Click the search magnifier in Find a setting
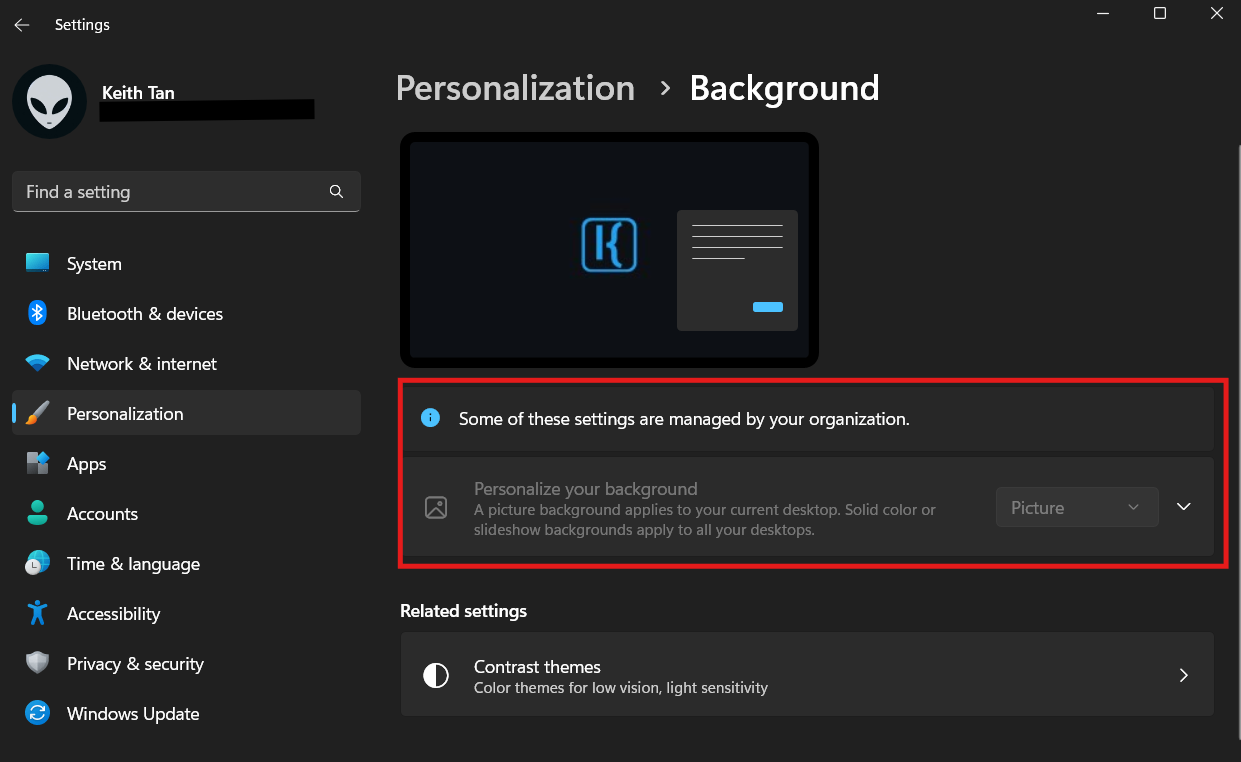 pyautogui.click(x=336, y=191)
